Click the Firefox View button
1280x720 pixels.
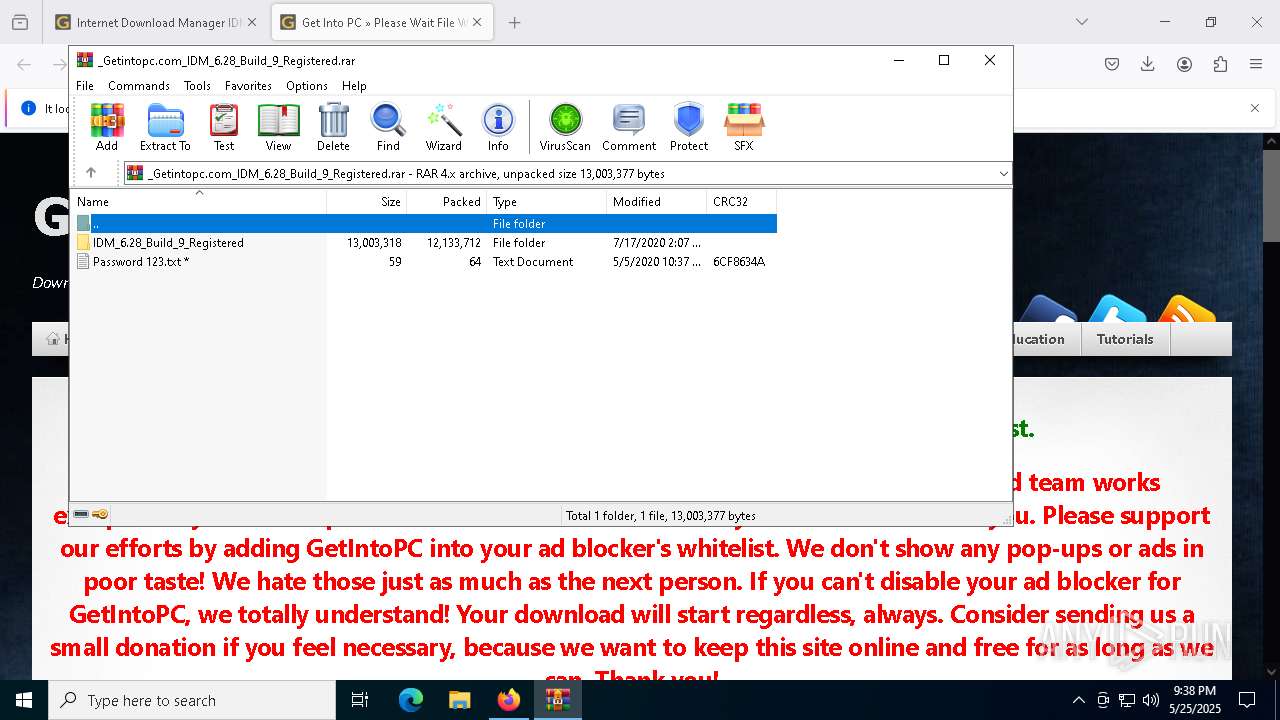(20, 22)
